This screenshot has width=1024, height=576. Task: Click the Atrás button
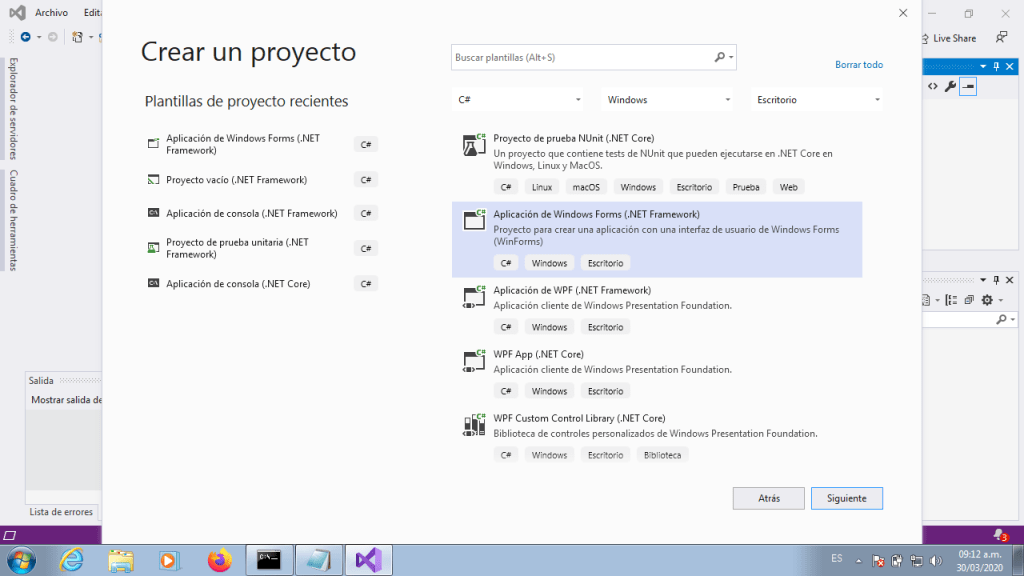pyautogui.click(x=768, y=498)
